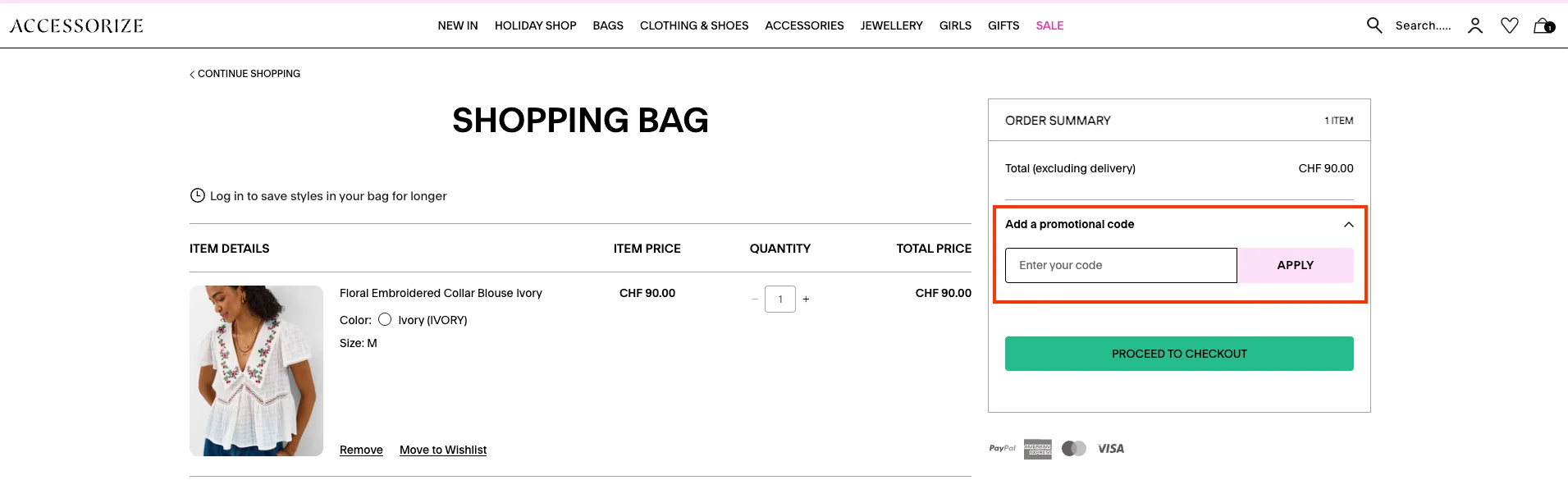Open the NEW IN menu
The width and height of the screenshot is (1568, 503).
click(457, 25)
